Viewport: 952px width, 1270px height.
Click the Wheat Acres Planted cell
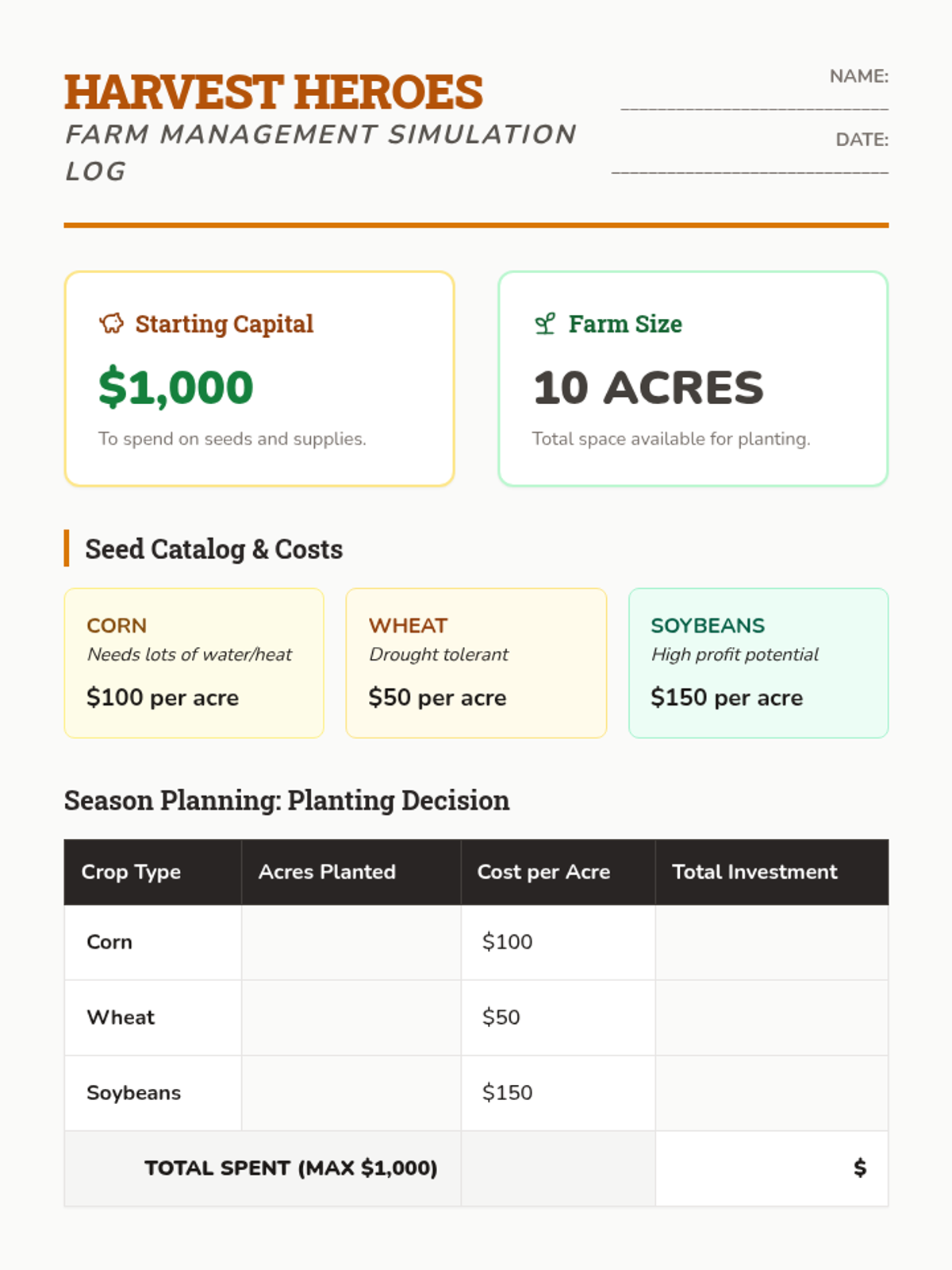click(x=351, y=1018)
